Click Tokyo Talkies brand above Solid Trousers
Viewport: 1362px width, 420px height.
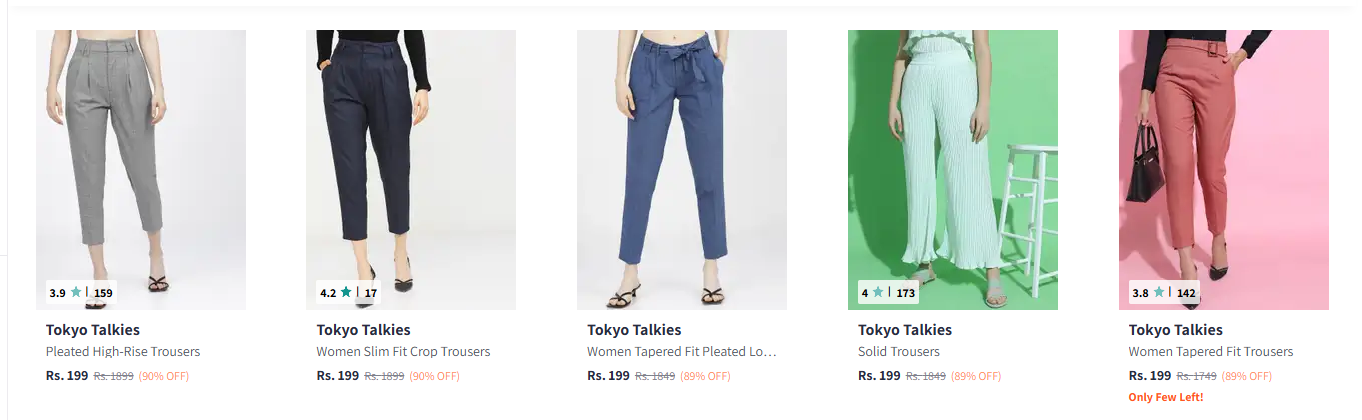[x=905, y=330]
